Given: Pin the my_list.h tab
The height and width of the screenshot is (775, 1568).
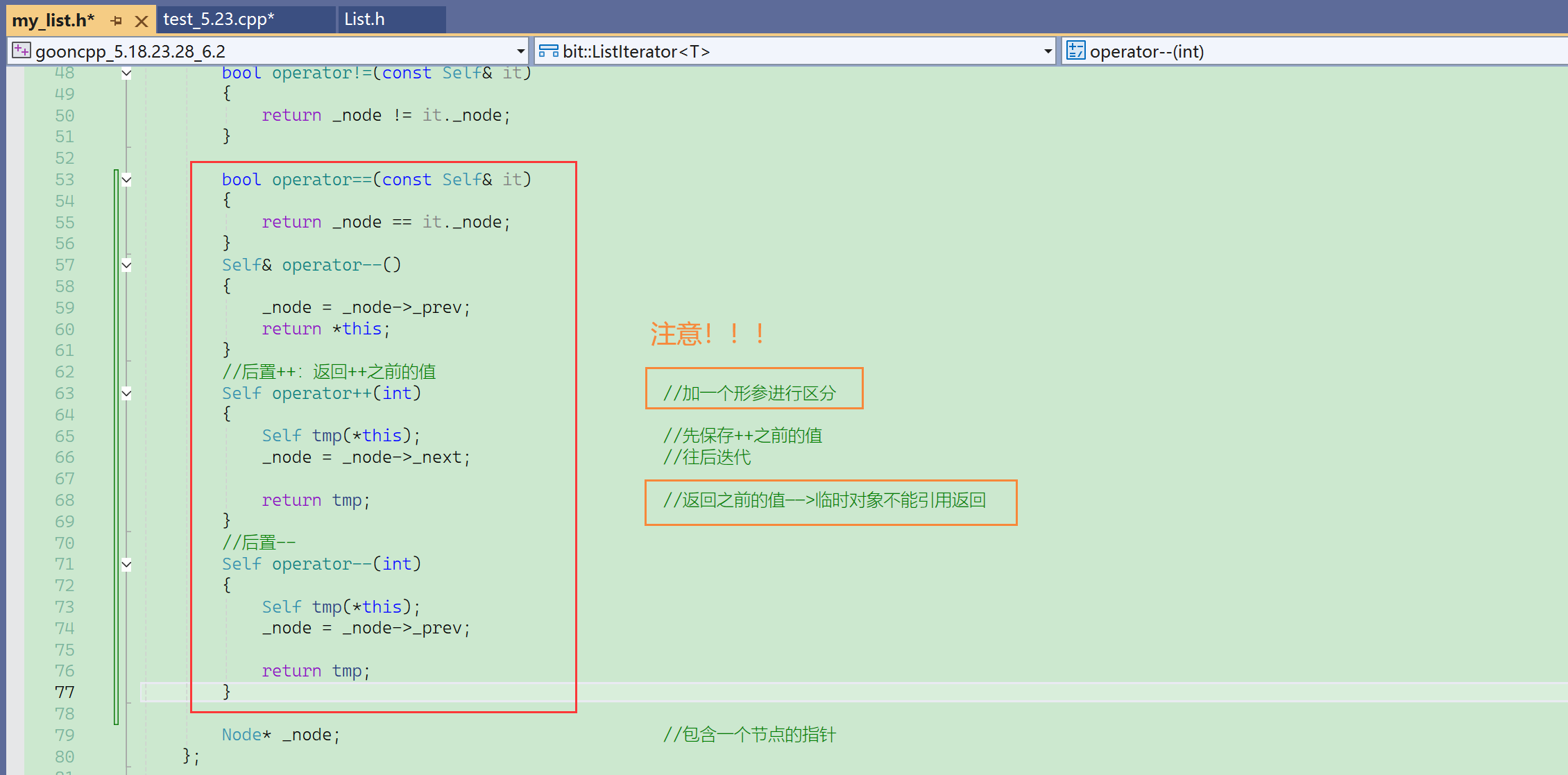Looking at the screenshot, I should click(117, 21).
